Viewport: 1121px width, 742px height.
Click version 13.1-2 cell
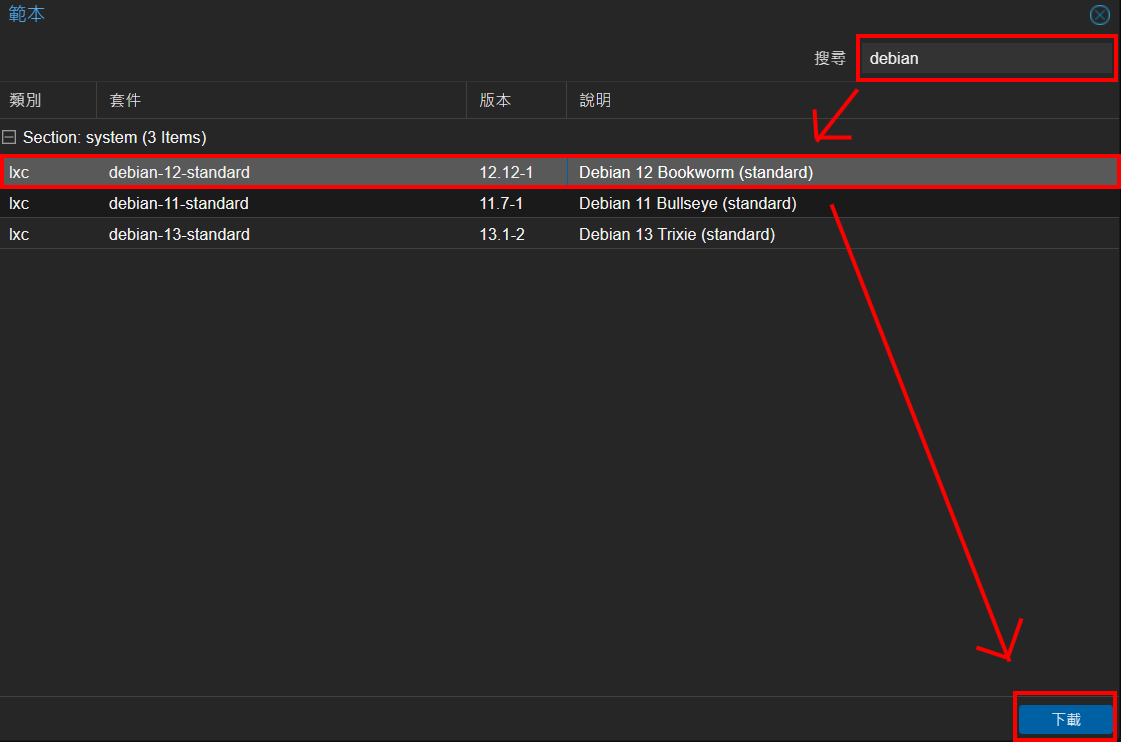coord(501,234)
